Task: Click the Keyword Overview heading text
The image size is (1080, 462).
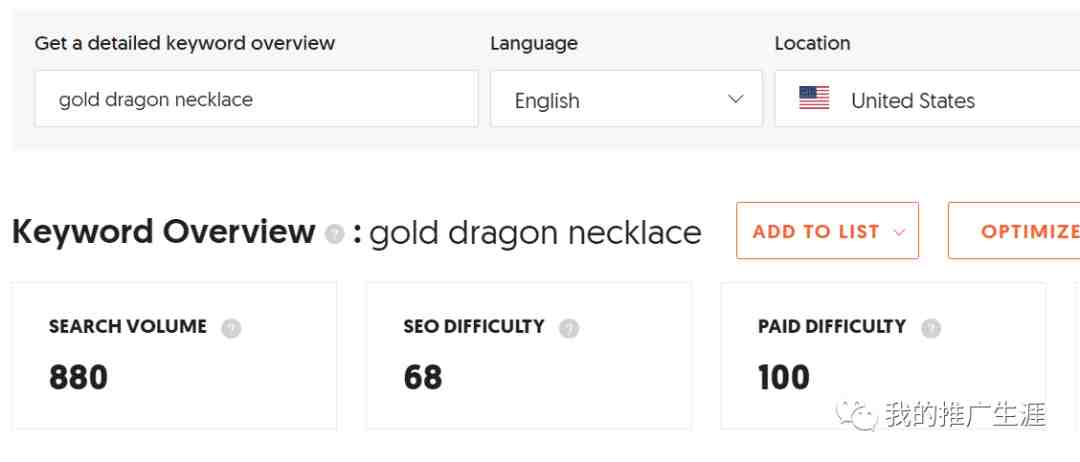Action: pos(164,232)
